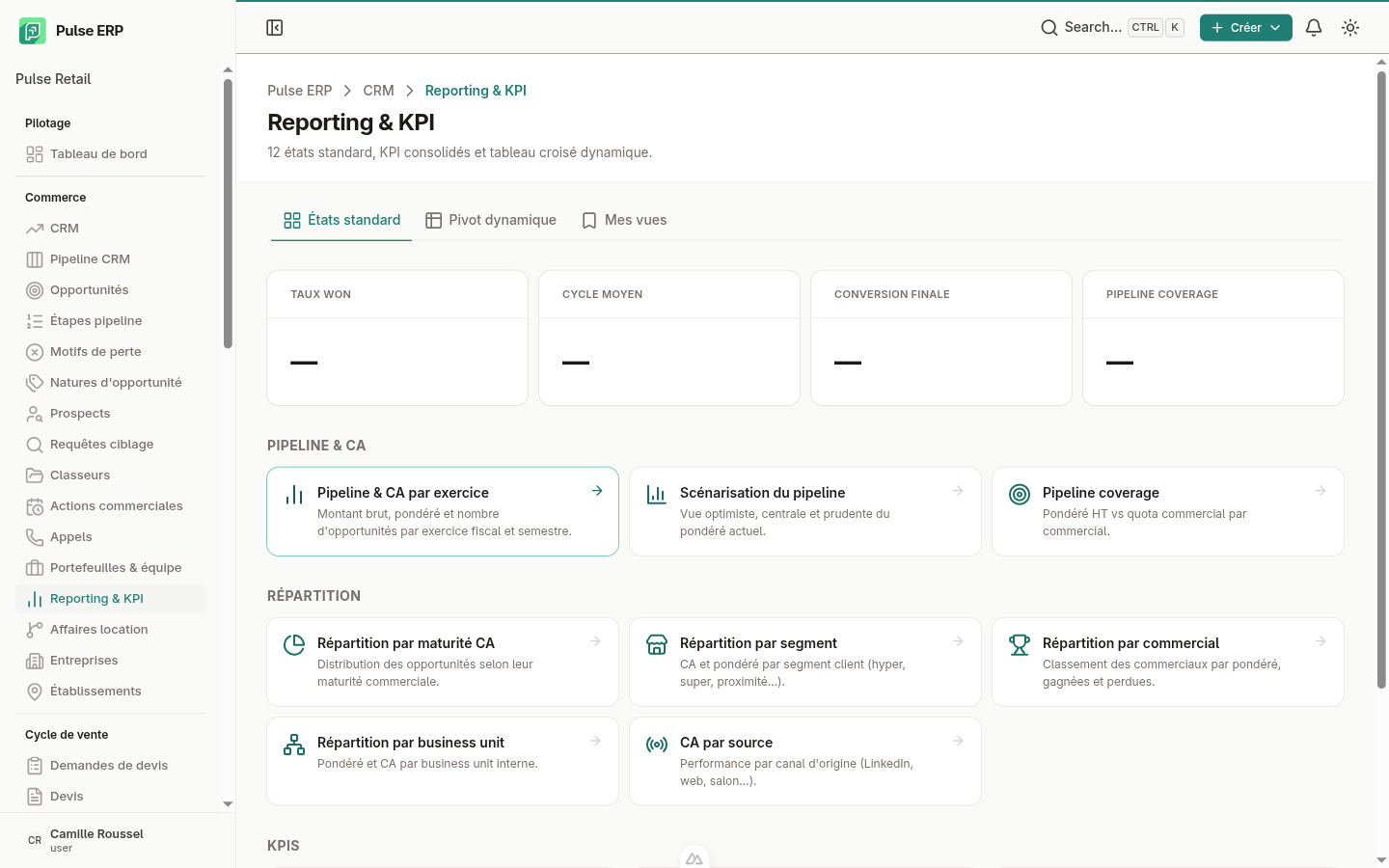Toggle light theme with the sun icon
The image size is (1389, 868).
tap(1350, 28)
